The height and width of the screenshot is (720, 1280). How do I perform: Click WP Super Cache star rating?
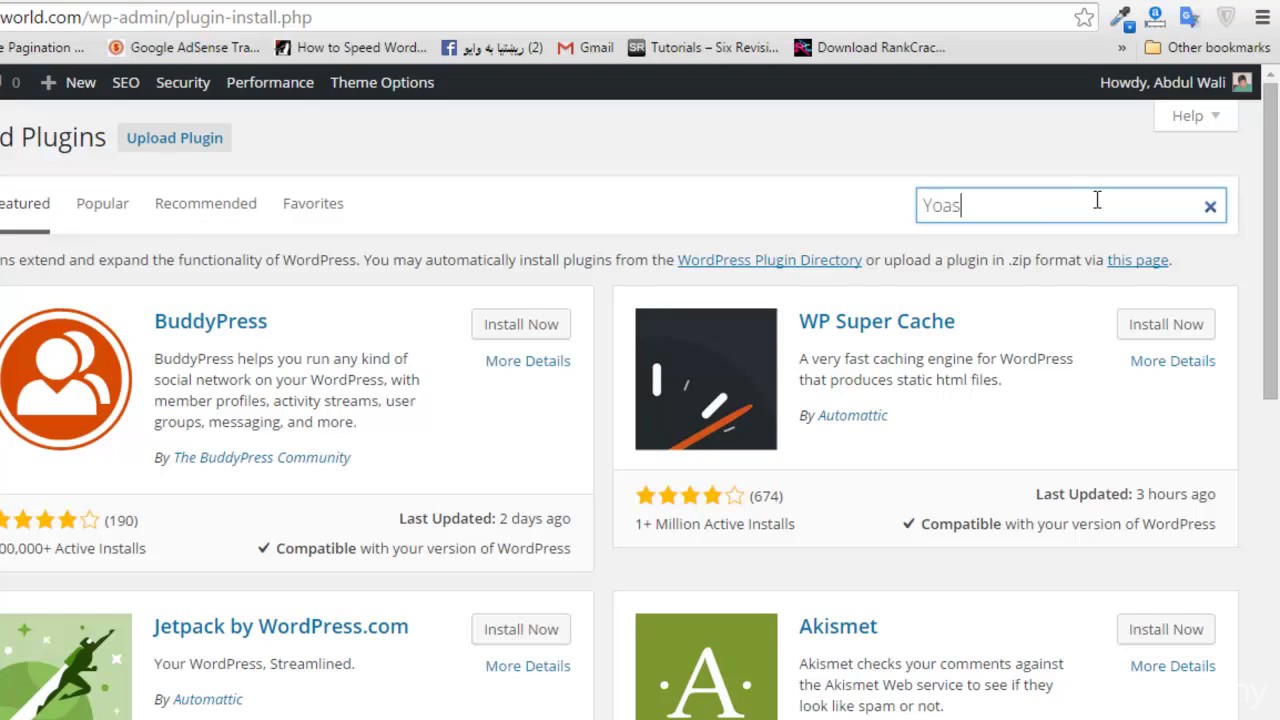point(690,496)
